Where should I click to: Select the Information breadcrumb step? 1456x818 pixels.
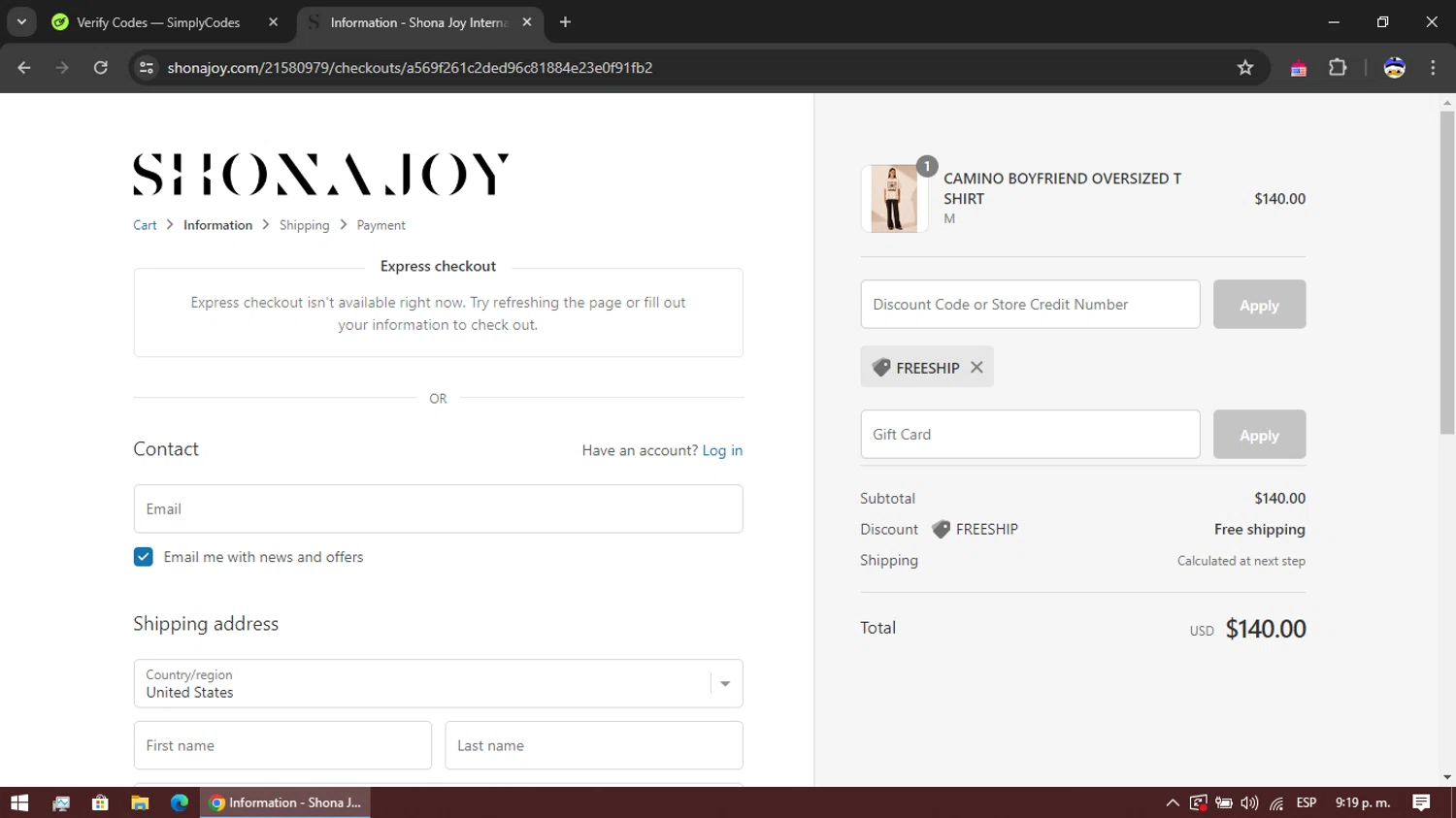217,225
